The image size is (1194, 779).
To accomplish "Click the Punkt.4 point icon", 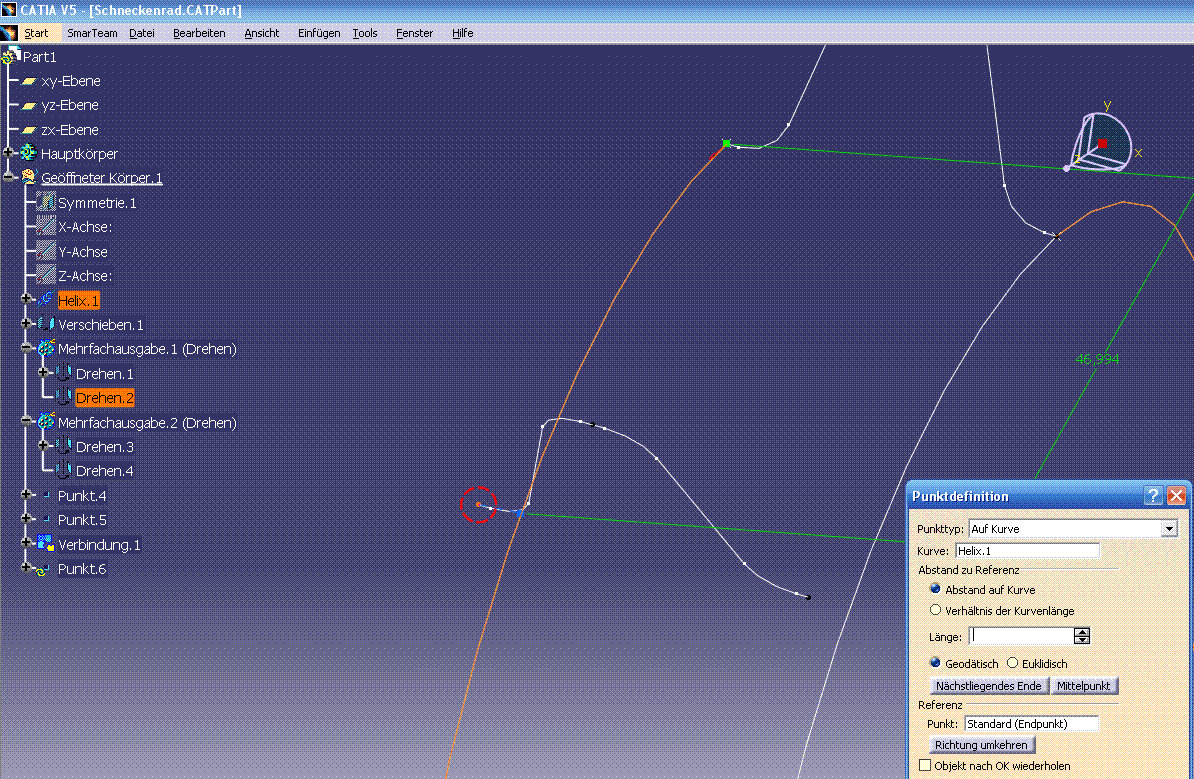I will [x=46, y=496].
